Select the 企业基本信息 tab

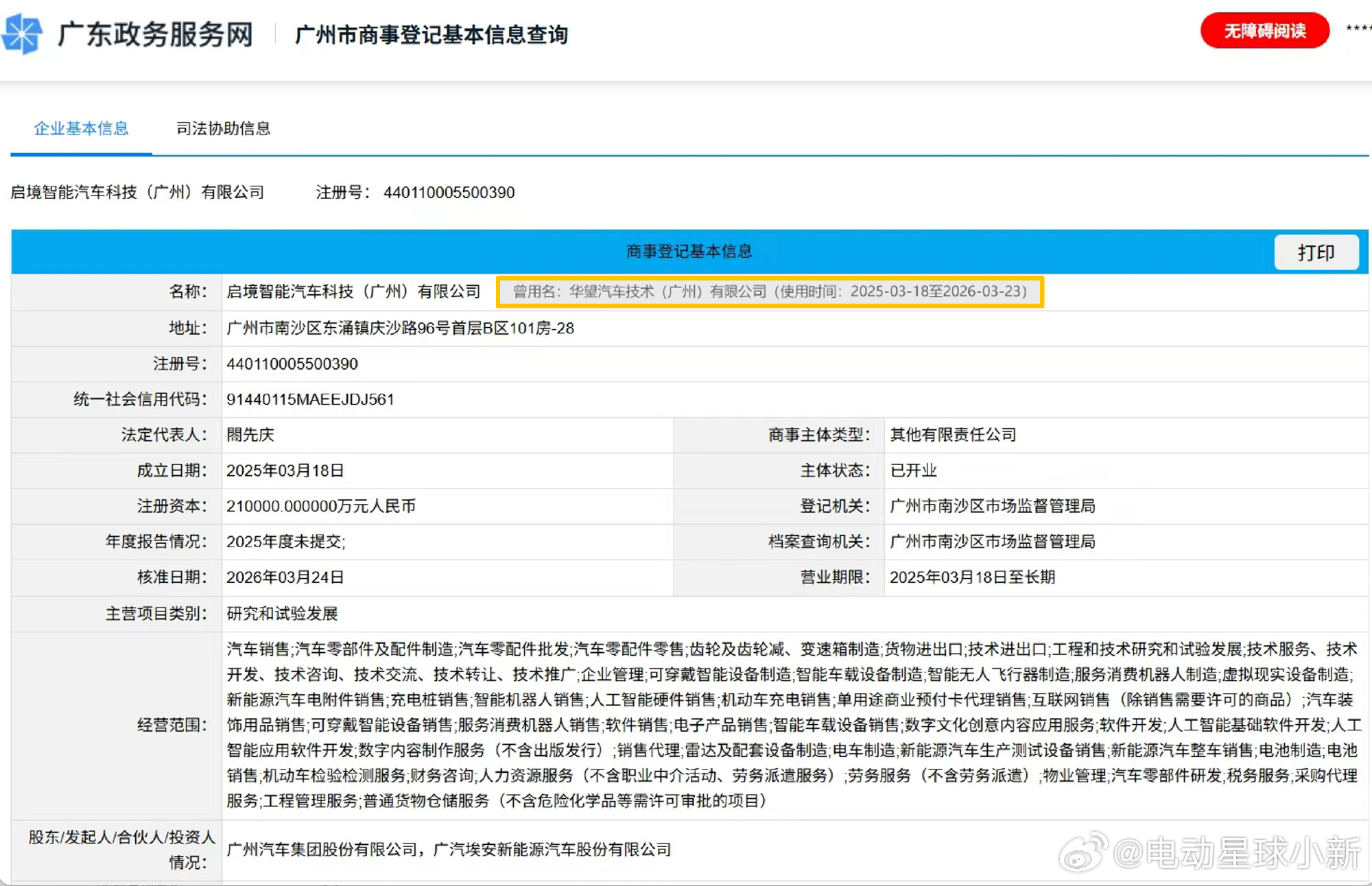(x=81, y=129)
